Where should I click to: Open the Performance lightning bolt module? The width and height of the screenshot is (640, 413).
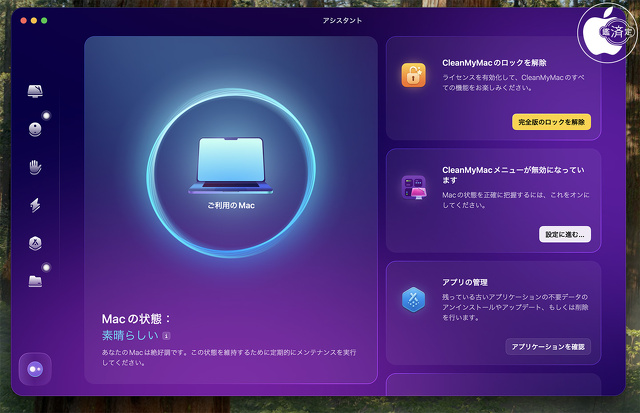35,205
